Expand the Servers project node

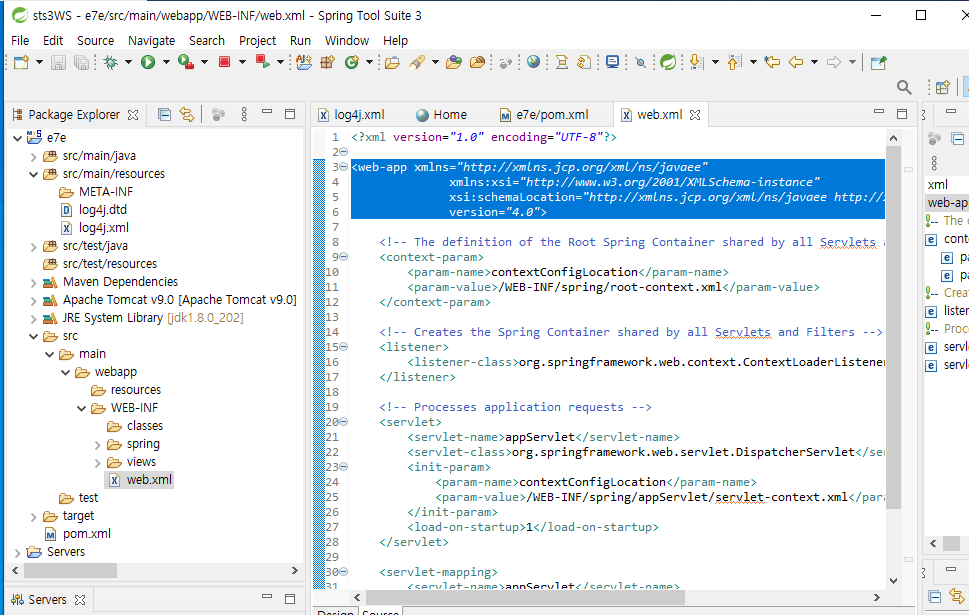pyautogui.click(x=17, y=552)
